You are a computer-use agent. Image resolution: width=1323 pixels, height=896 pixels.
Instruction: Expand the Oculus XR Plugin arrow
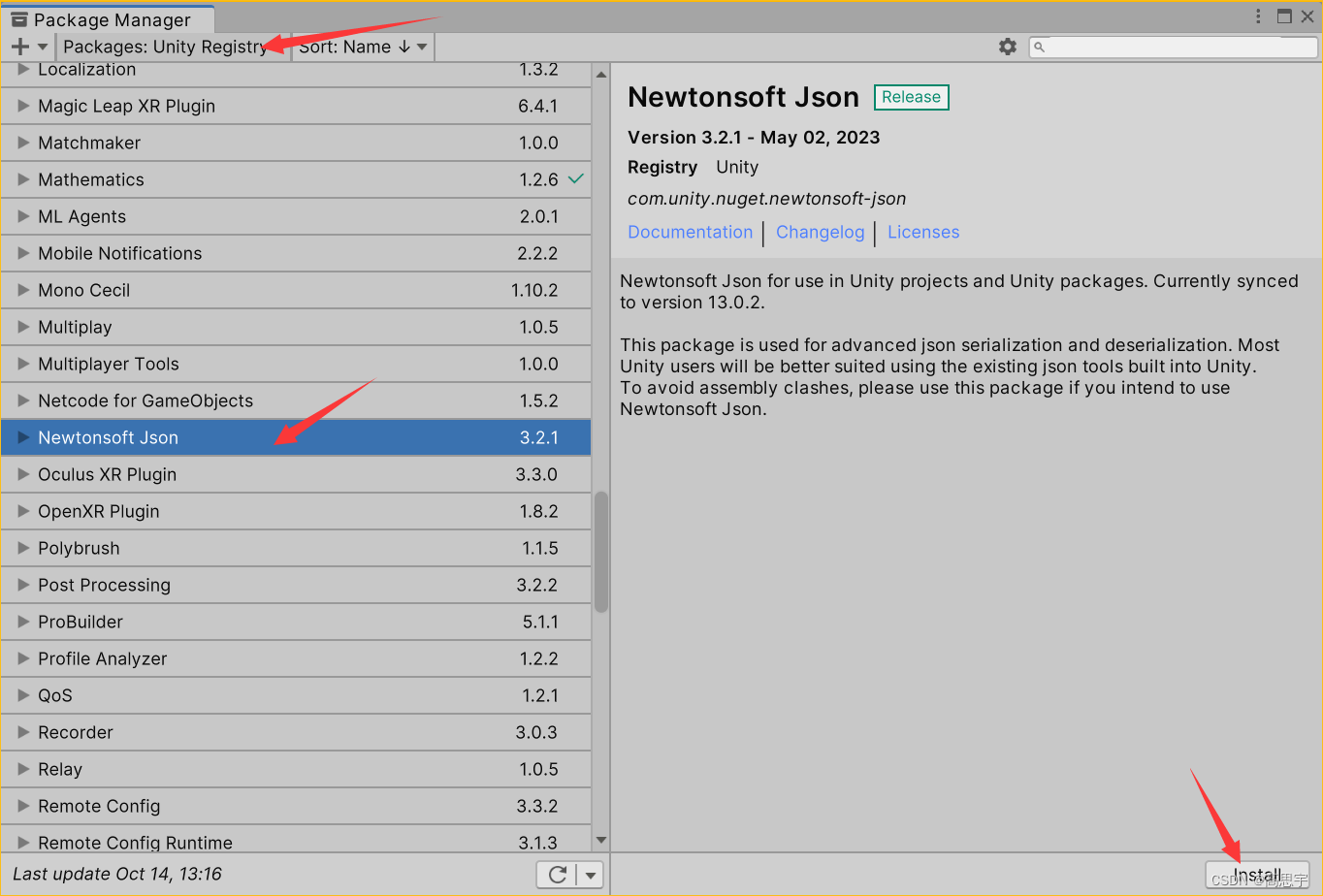[x=24, y=474]
